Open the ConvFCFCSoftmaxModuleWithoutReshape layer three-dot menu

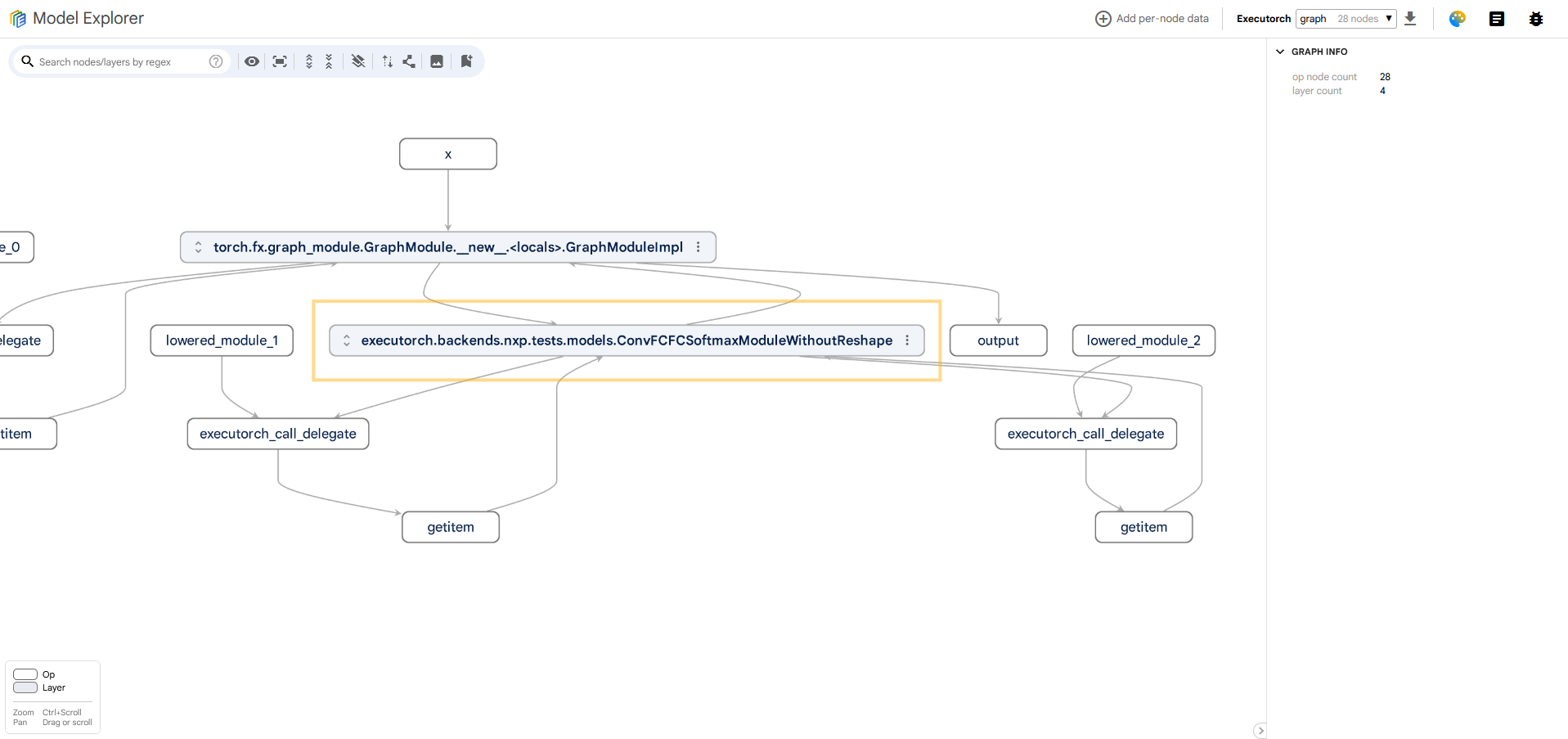[907, 340]
